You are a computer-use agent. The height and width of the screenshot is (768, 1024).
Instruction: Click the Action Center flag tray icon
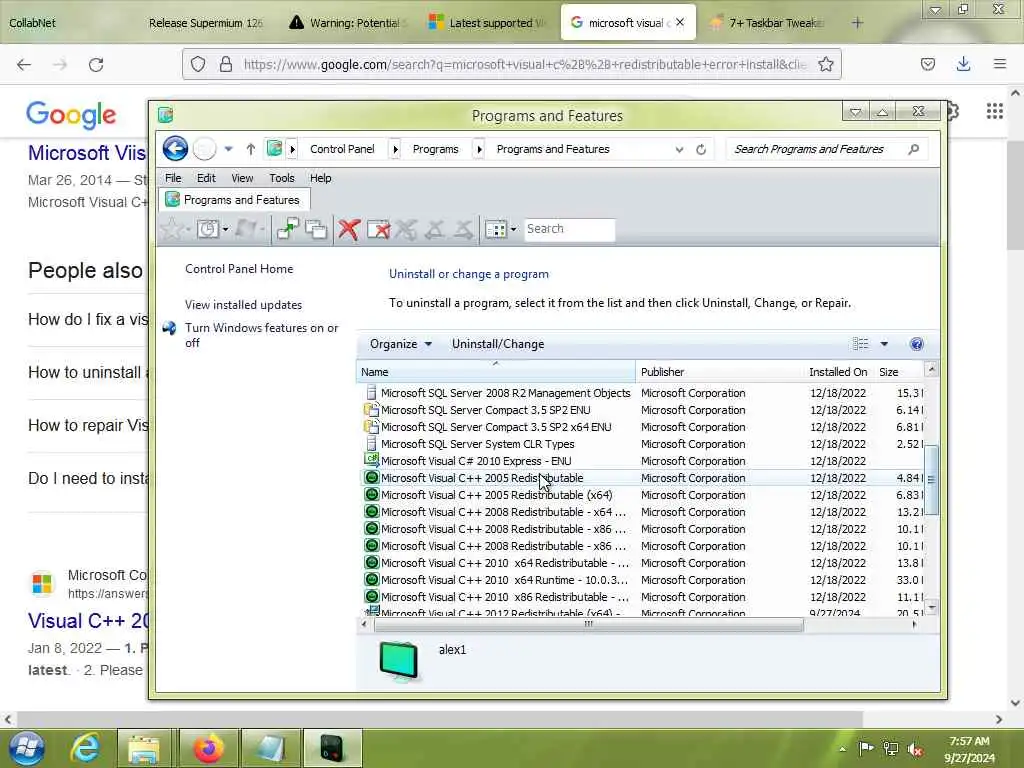click(x=866, y=749)
